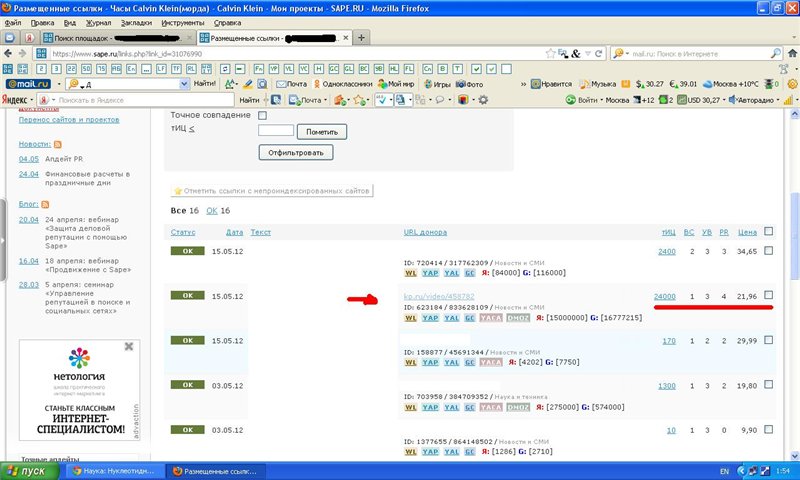Reload the page with the refresh icon

[x=599, y=54]
